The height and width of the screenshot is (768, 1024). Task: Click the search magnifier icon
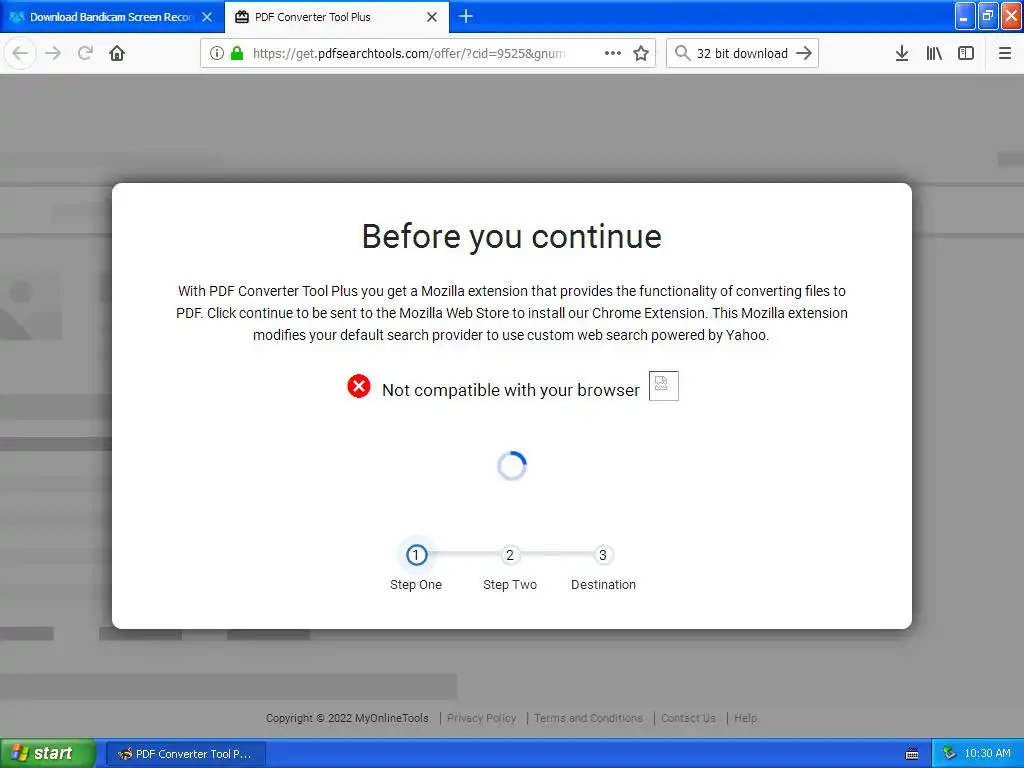coord(682,54)
